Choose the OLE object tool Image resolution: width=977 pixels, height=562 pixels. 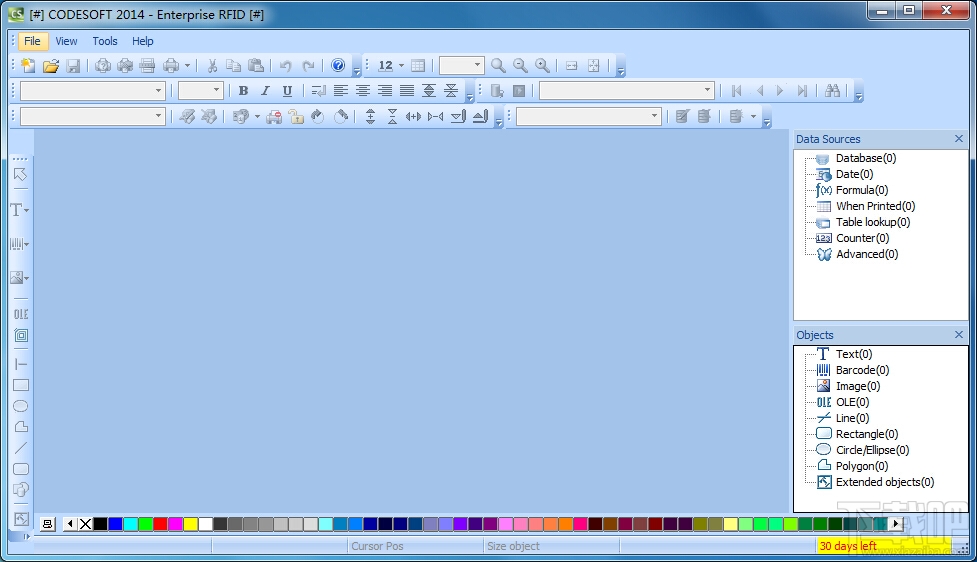coord(21,314)
